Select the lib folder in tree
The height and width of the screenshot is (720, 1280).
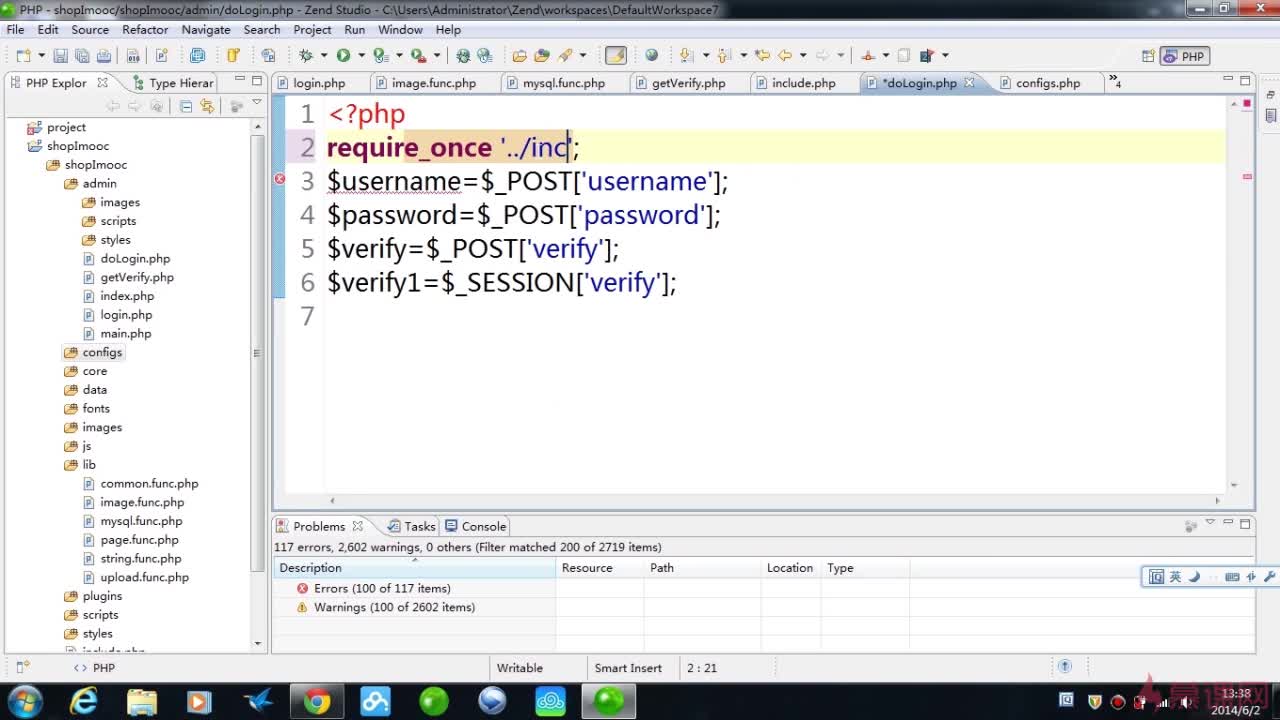click(89, 465)
